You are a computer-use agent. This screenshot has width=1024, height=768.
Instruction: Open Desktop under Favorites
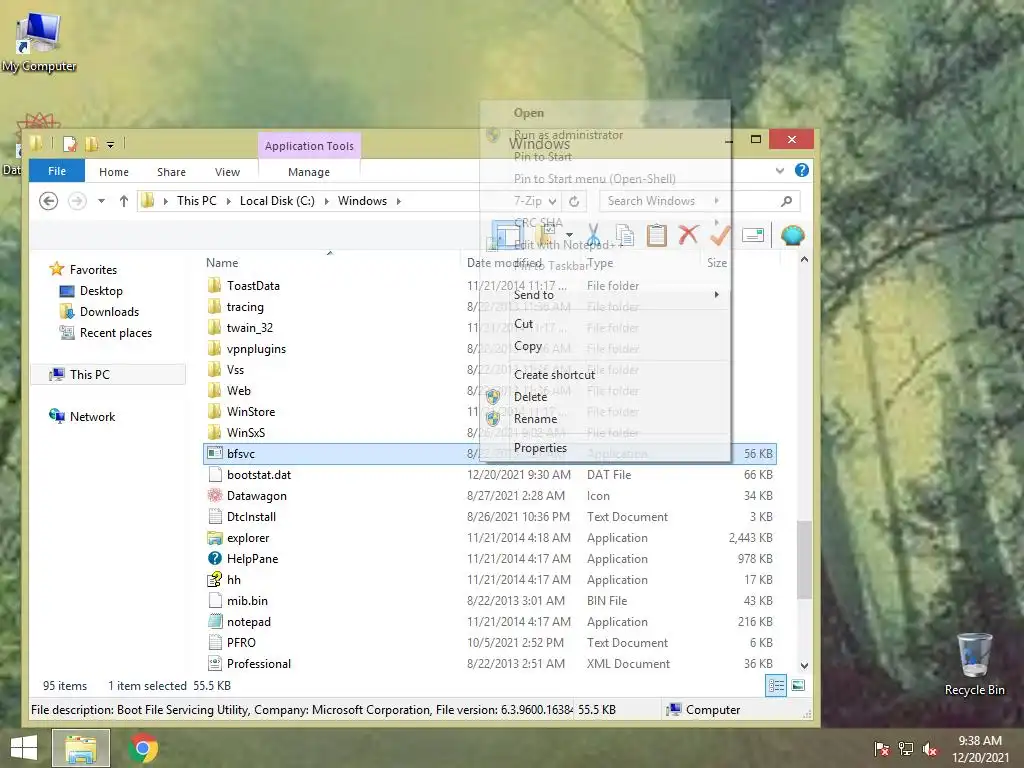(101, 291)
